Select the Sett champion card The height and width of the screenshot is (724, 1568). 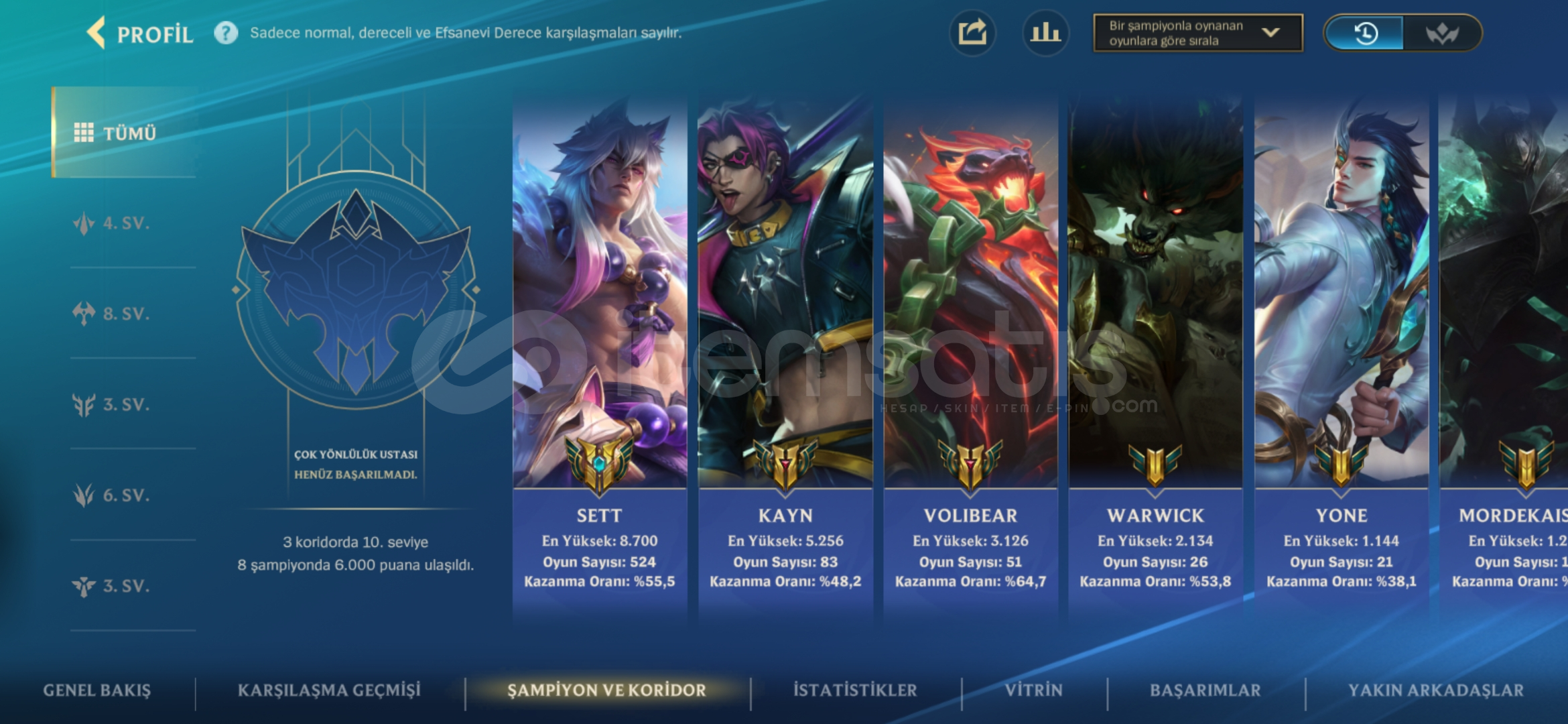coord(600,355)
